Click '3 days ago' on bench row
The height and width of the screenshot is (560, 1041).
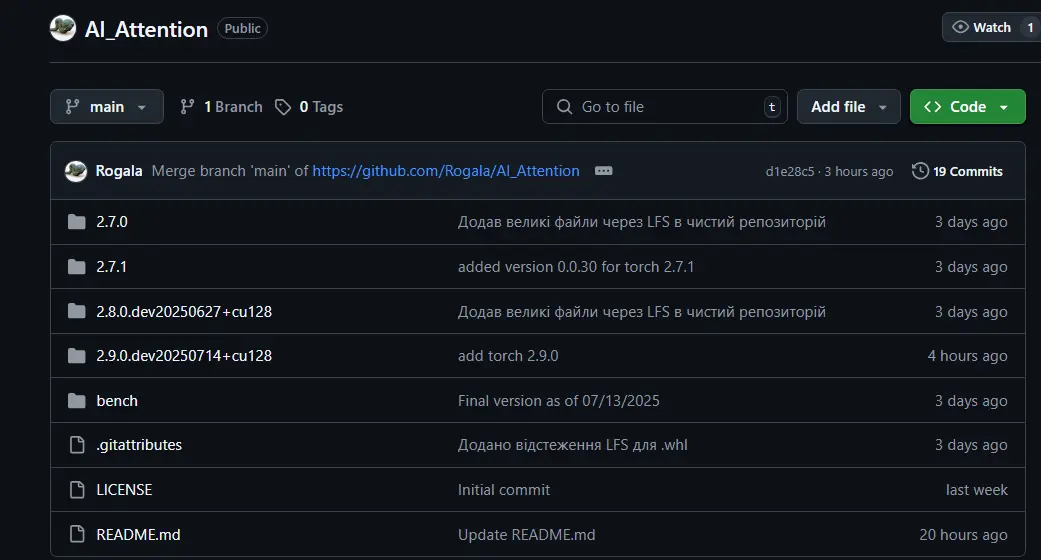click(971, 401)
